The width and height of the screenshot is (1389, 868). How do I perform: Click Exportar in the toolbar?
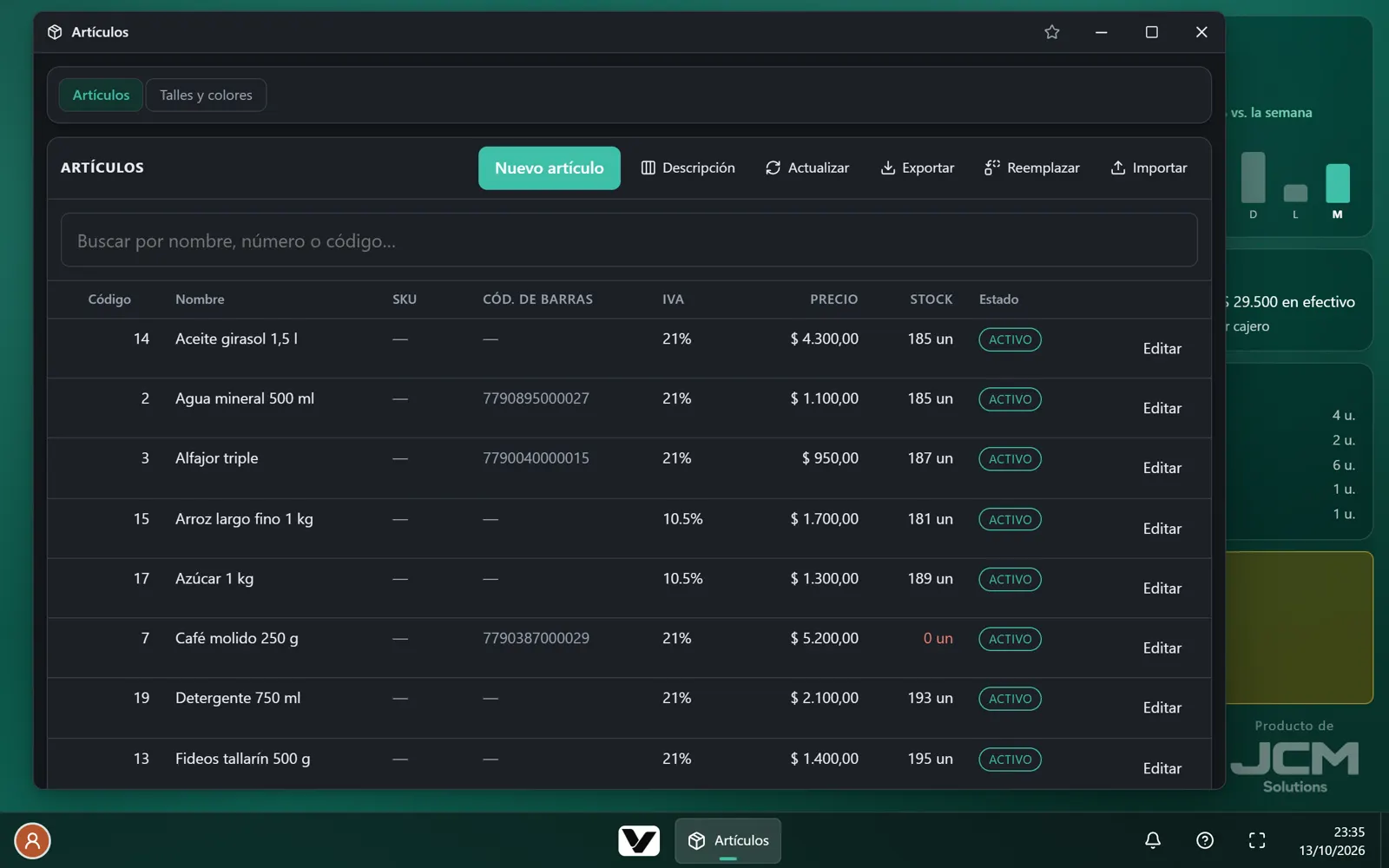point(918,168)
